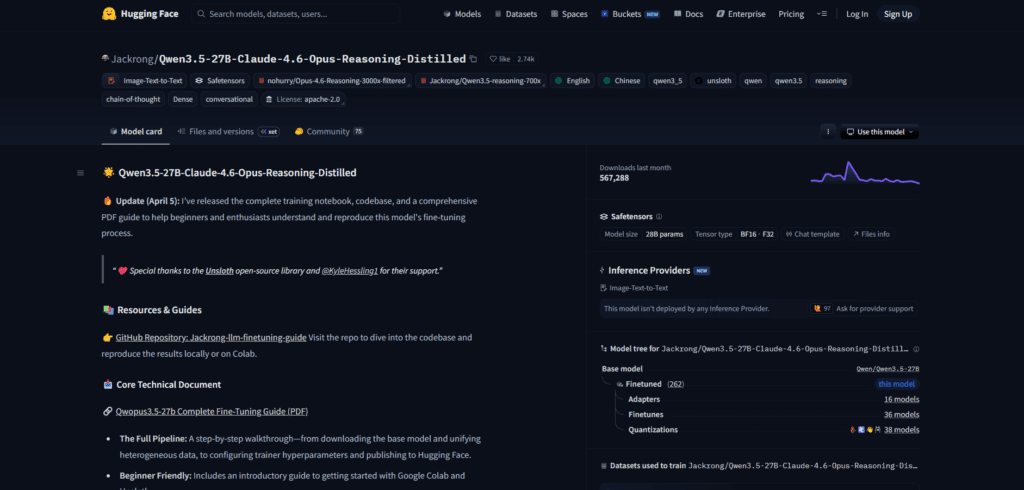Click the 28B params model size value

(664, 234)
